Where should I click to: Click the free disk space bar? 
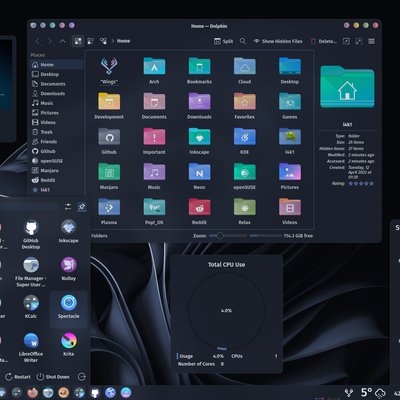pyautogui.click(x=265, y=236)
